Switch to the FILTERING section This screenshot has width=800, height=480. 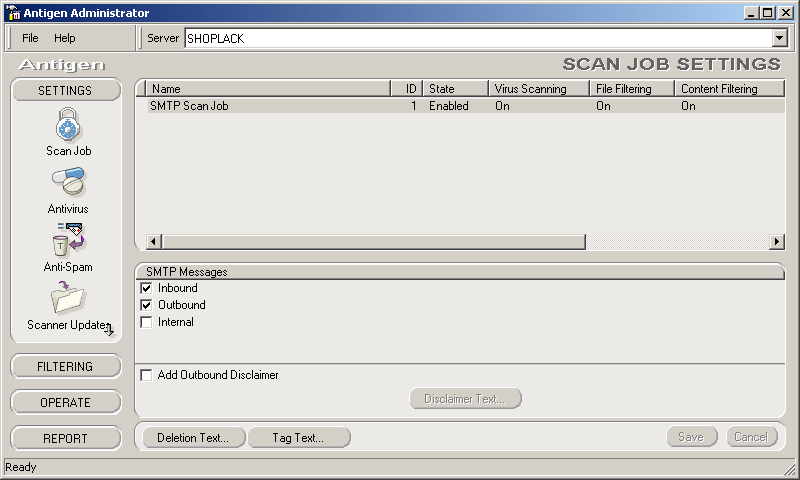coord(65,366)
